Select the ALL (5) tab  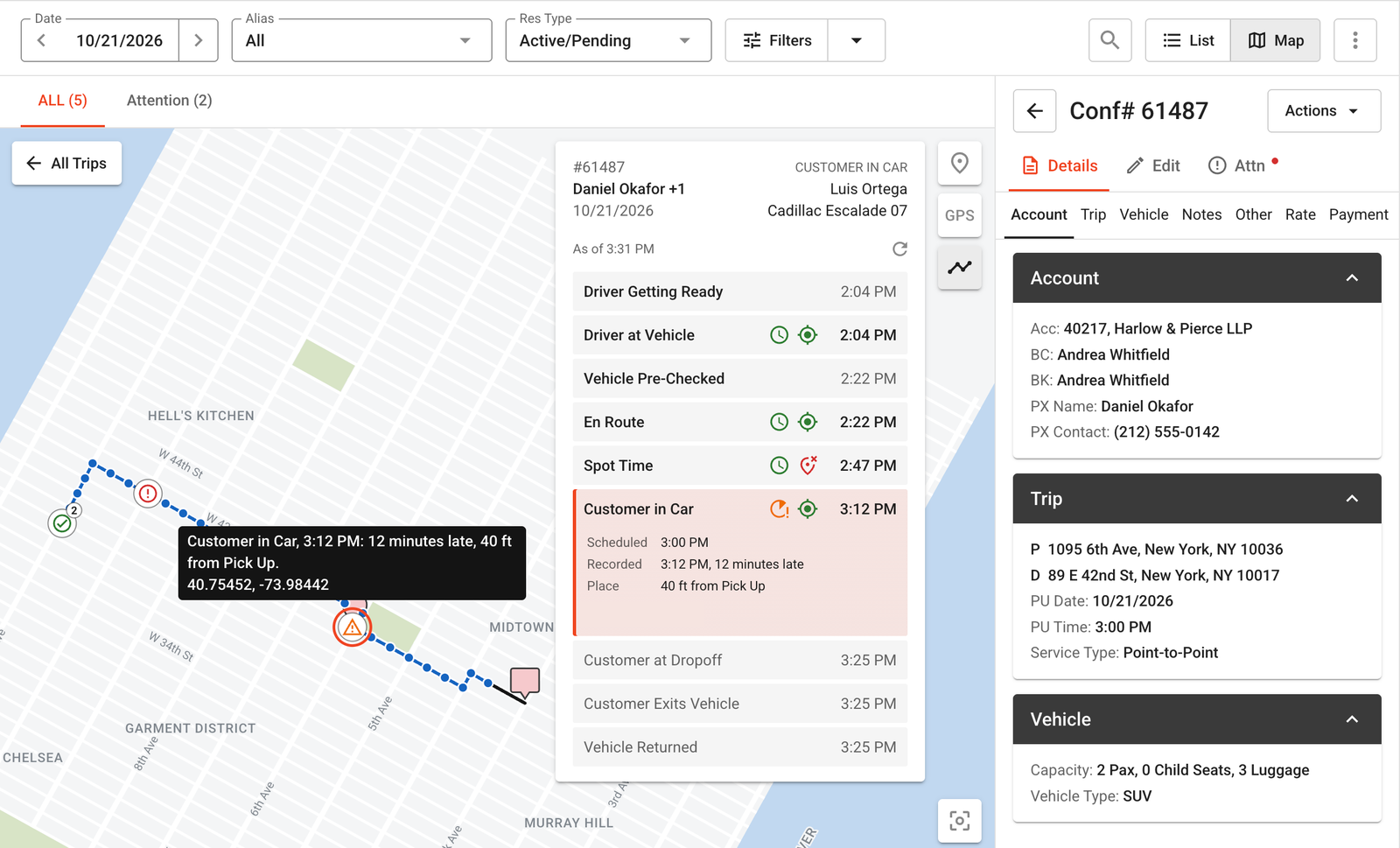pyautogui.click(x=63, y=101)
